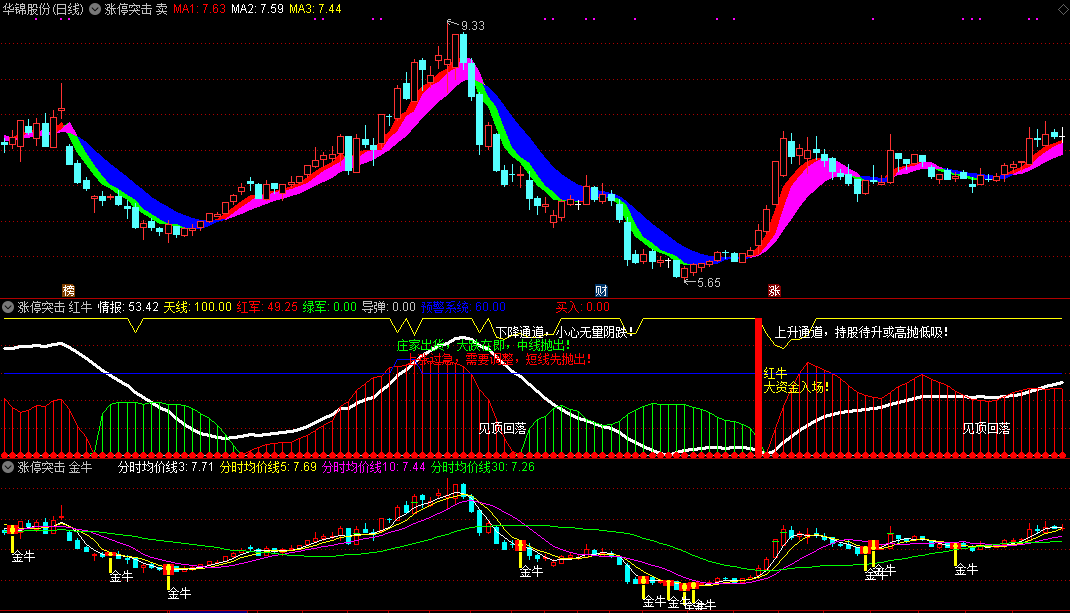Select the 分时均价线3: 7.71 legend value
This screenshot has width=1070, height=613.
[x=166, y=467]
